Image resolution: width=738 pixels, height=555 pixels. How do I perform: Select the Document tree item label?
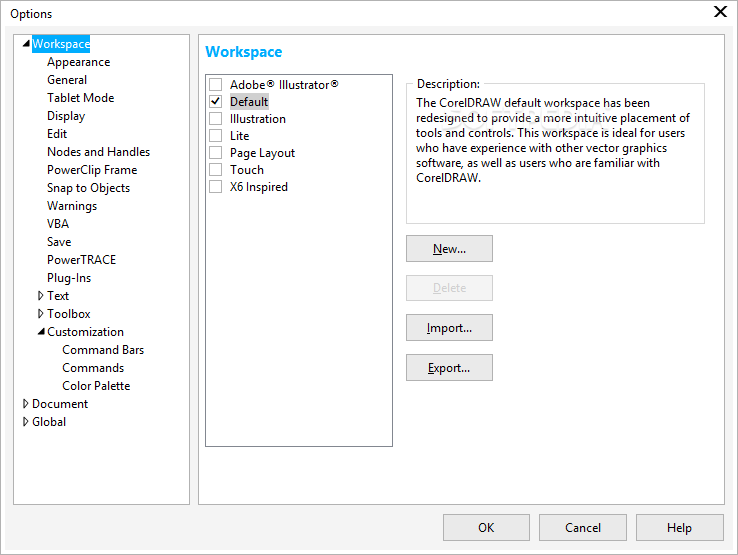[x=60, y=404]
